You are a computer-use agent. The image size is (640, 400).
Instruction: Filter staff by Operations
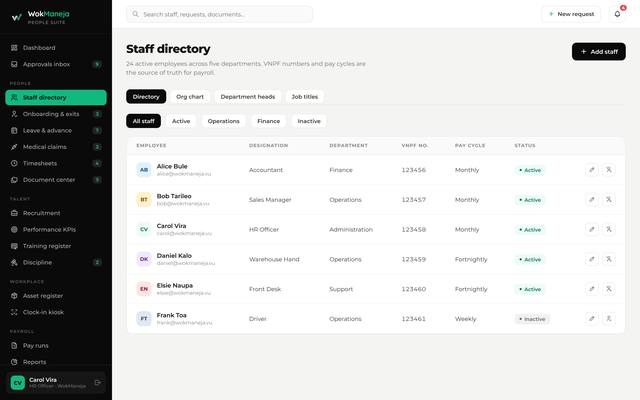(x=224, y=121)
